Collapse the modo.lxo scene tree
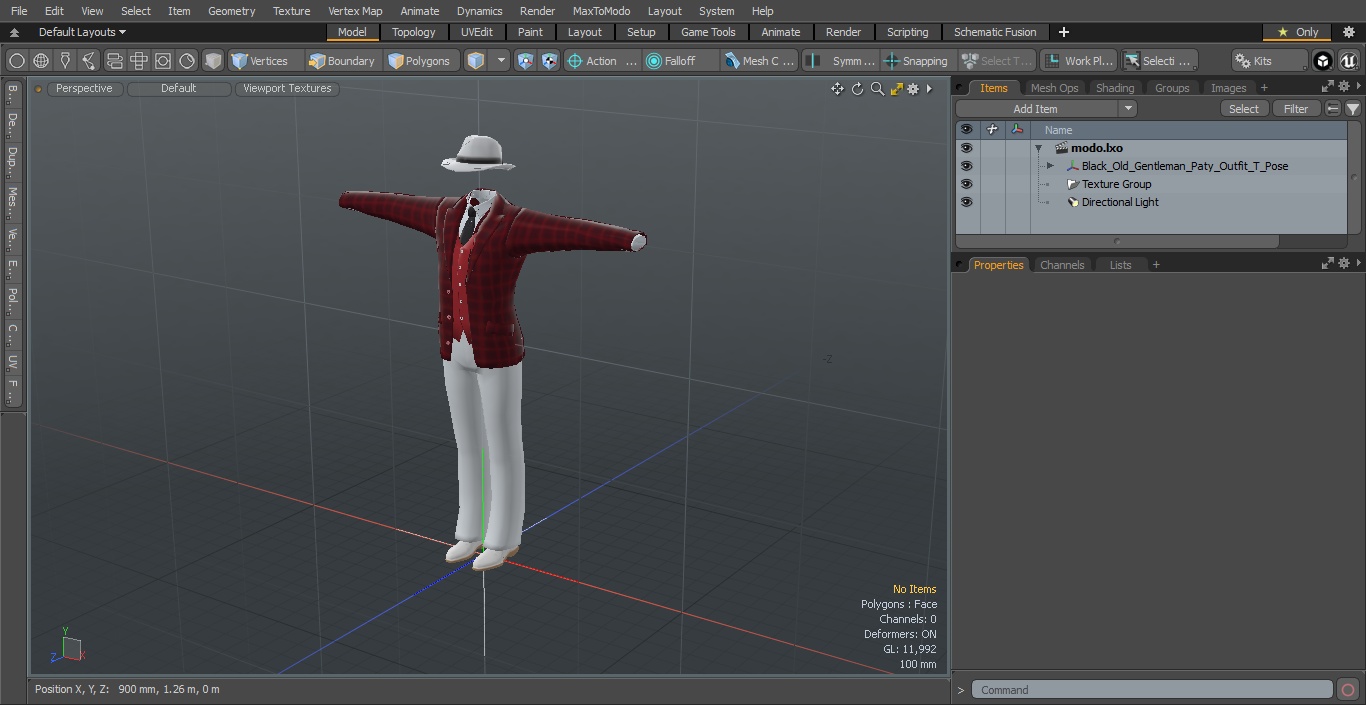The width and height of the screenshot is (1366, 705). (1039, 148)
